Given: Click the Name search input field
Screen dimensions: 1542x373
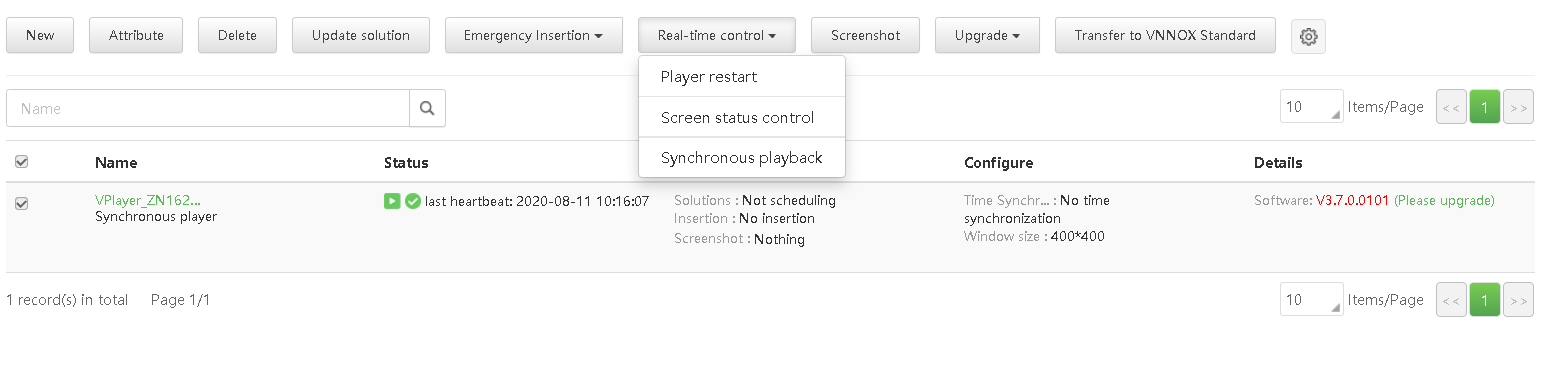Looking at the screenshot, I should 208,108.
